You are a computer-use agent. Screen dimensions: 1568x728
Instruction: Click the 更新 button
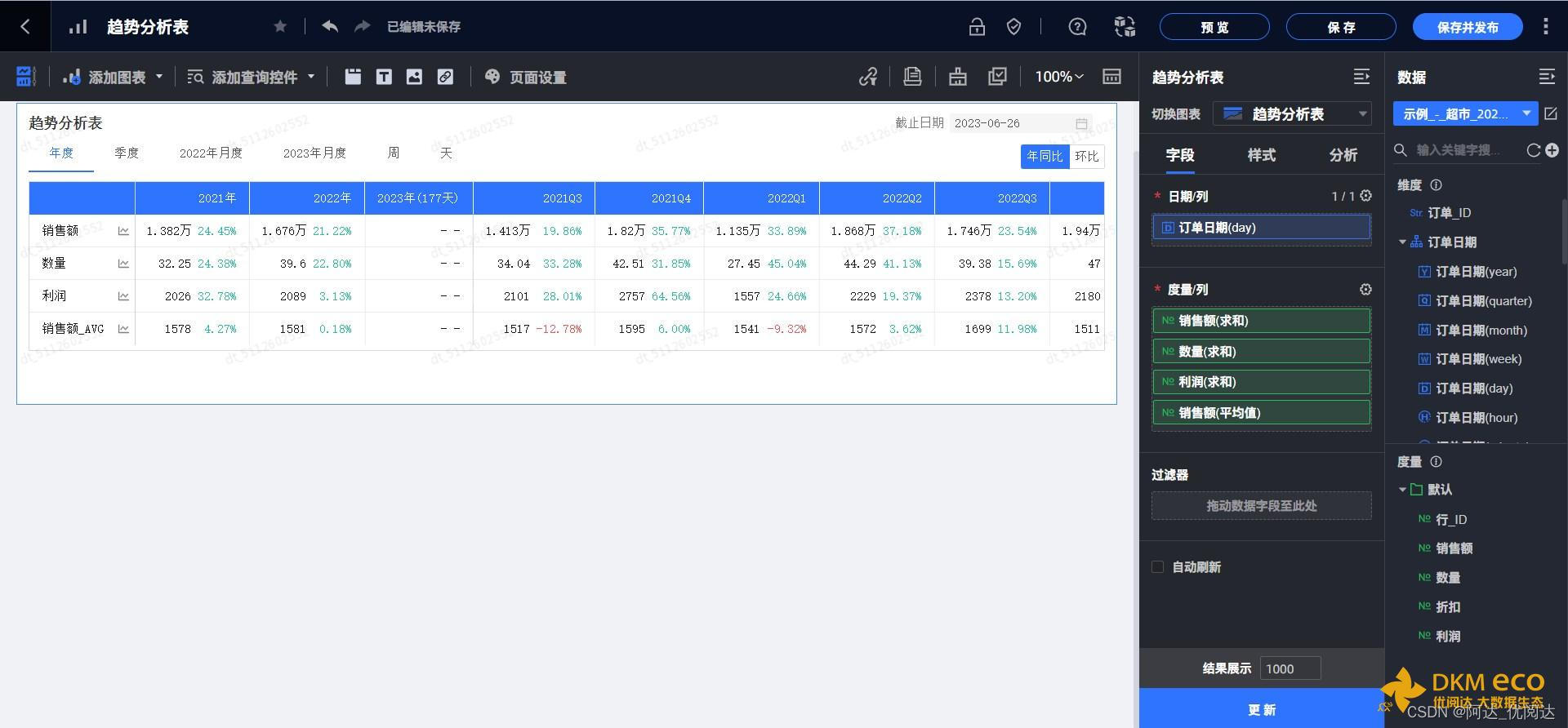point(1261,709)
